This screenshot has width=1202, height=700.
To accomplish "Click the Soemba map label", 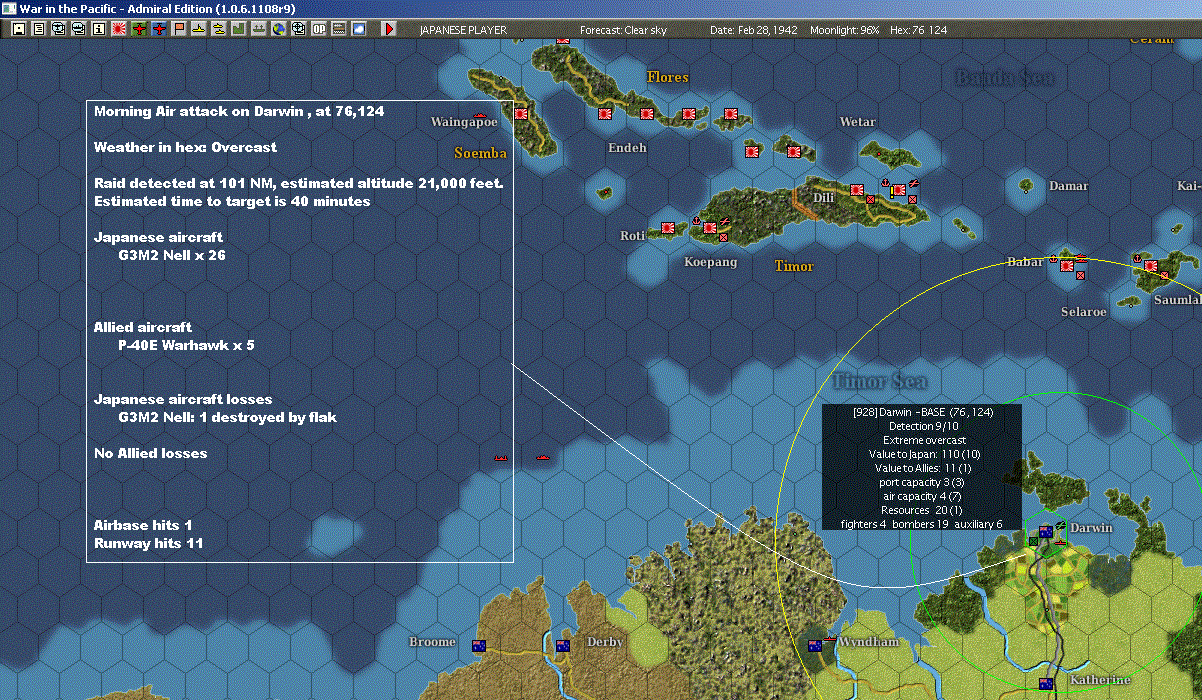I will (x=480, y=153).
